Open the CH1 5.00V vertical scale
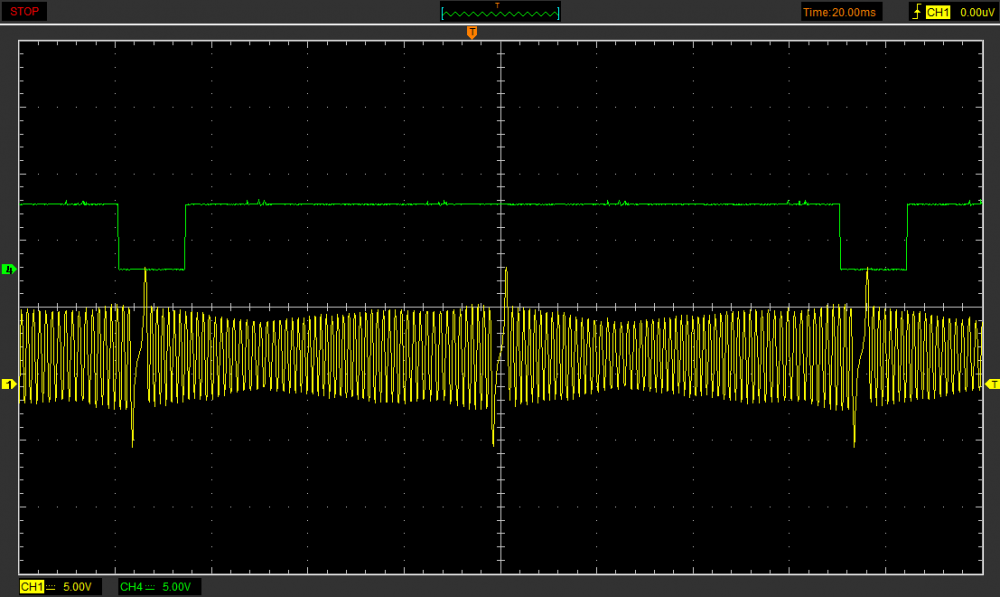 (x=78, y=586)
